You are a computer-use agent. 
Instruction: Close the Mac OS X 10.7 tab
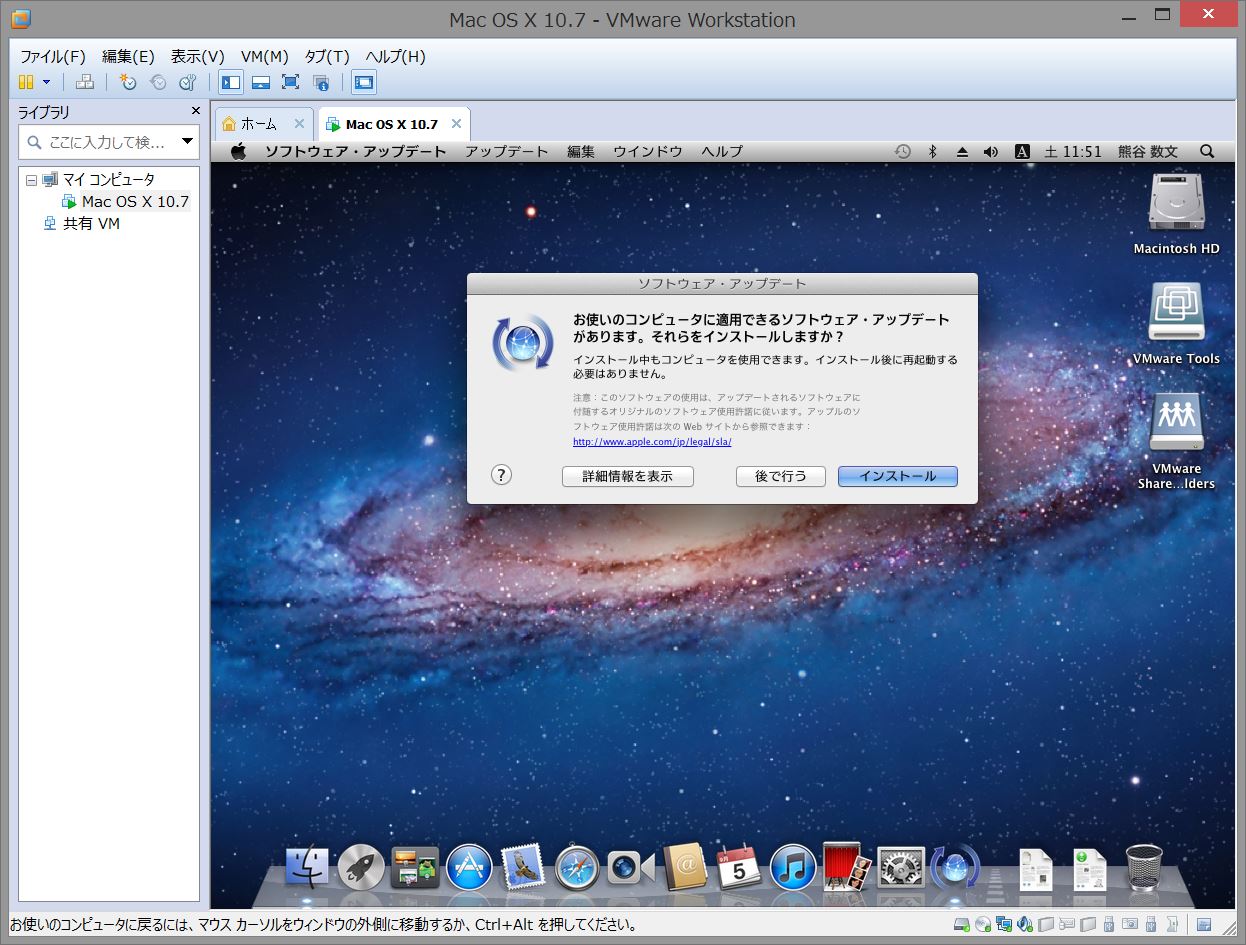[x=456, y=124]
